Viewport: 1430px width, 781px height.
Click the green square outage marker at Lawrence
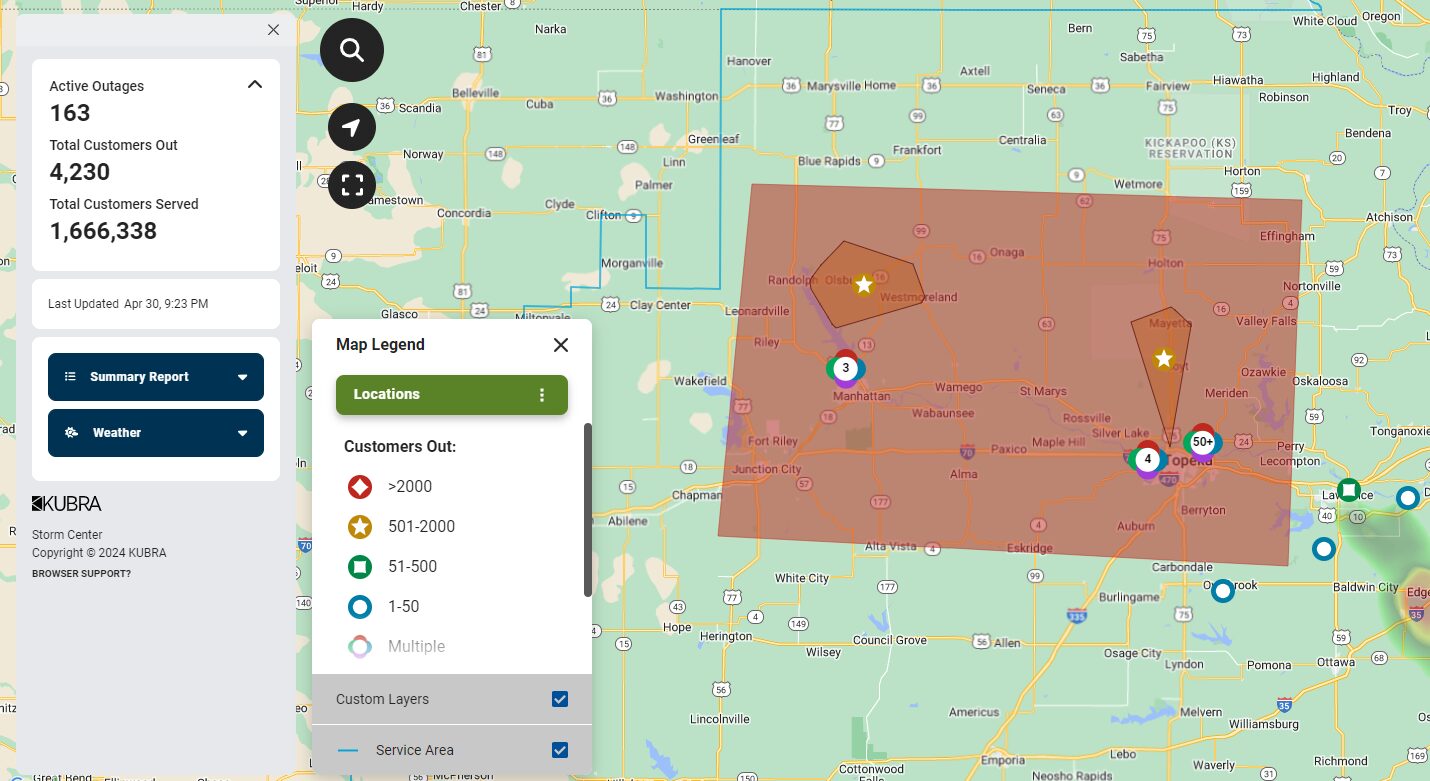point(1349,490)
